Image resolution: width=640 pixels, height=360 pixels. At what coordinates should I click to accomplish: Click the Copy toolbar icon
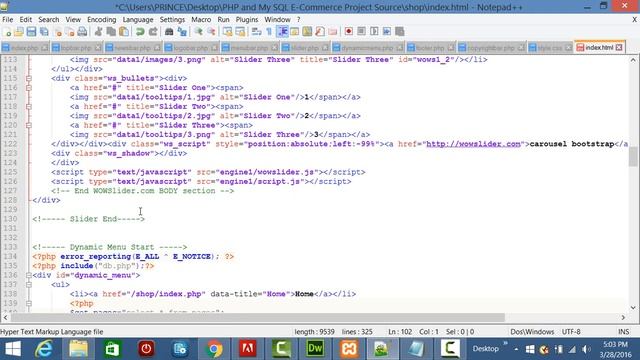pos(111,31)
